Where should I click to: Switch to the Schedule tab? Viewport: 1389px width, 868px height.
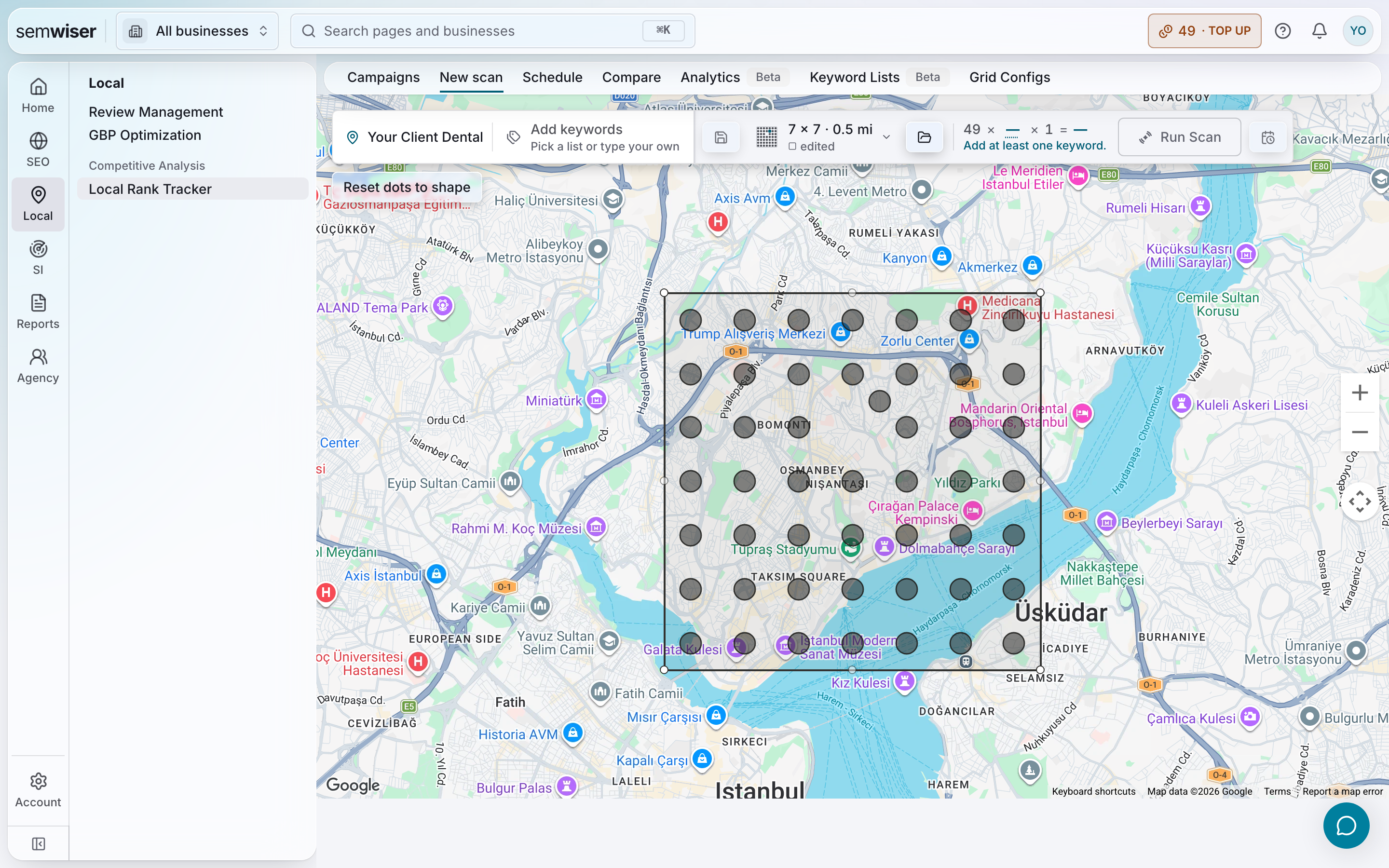pyautogui.click(x=552, y=78)
